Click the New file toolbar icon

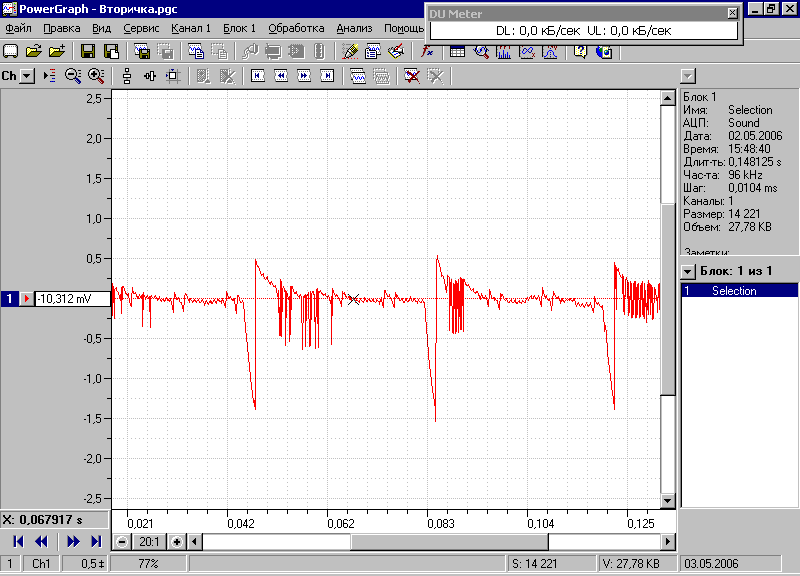[11, 52]
